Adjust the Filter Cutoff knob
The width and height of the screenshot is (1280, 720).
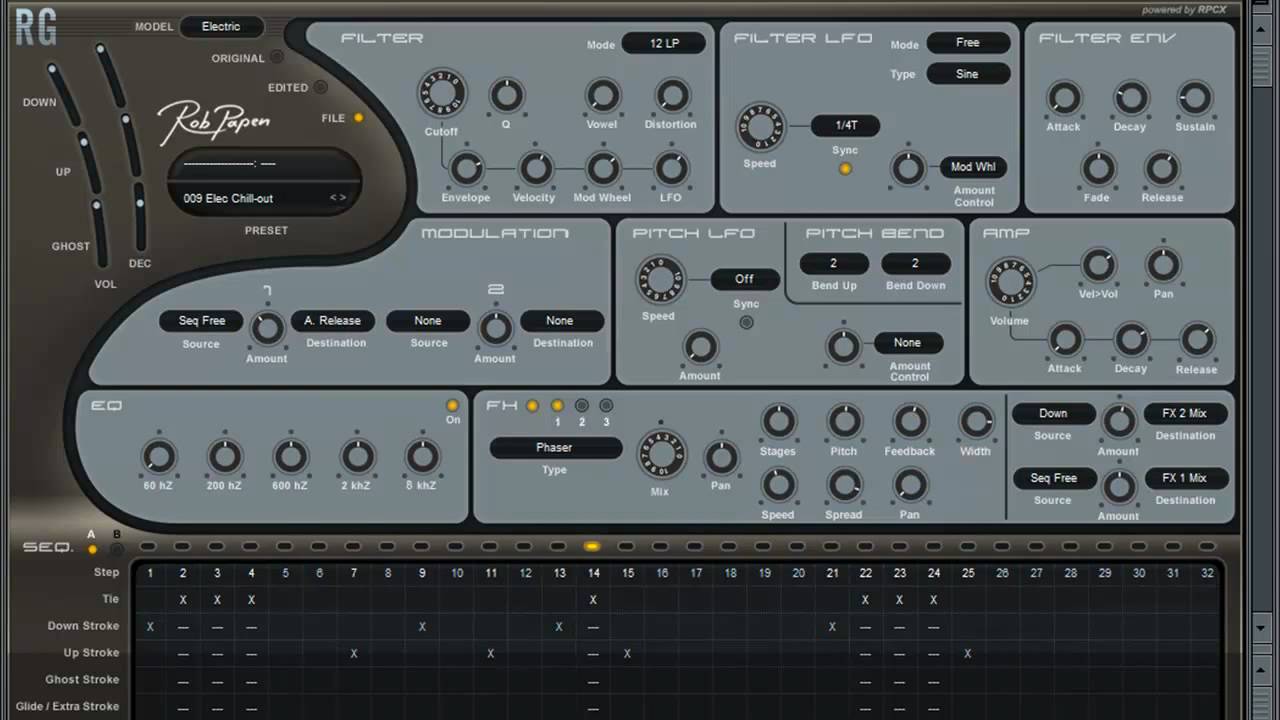pyautogui.click(x=441, y=94)
